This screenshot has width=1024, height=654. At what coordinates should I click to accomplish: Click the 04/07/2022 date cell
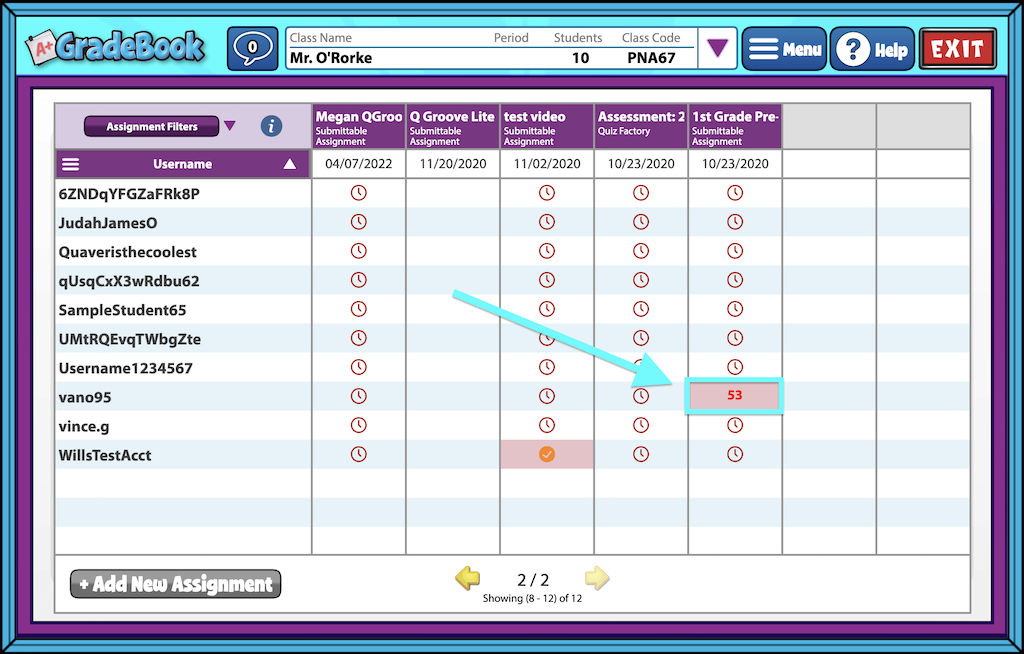[359, 164]
